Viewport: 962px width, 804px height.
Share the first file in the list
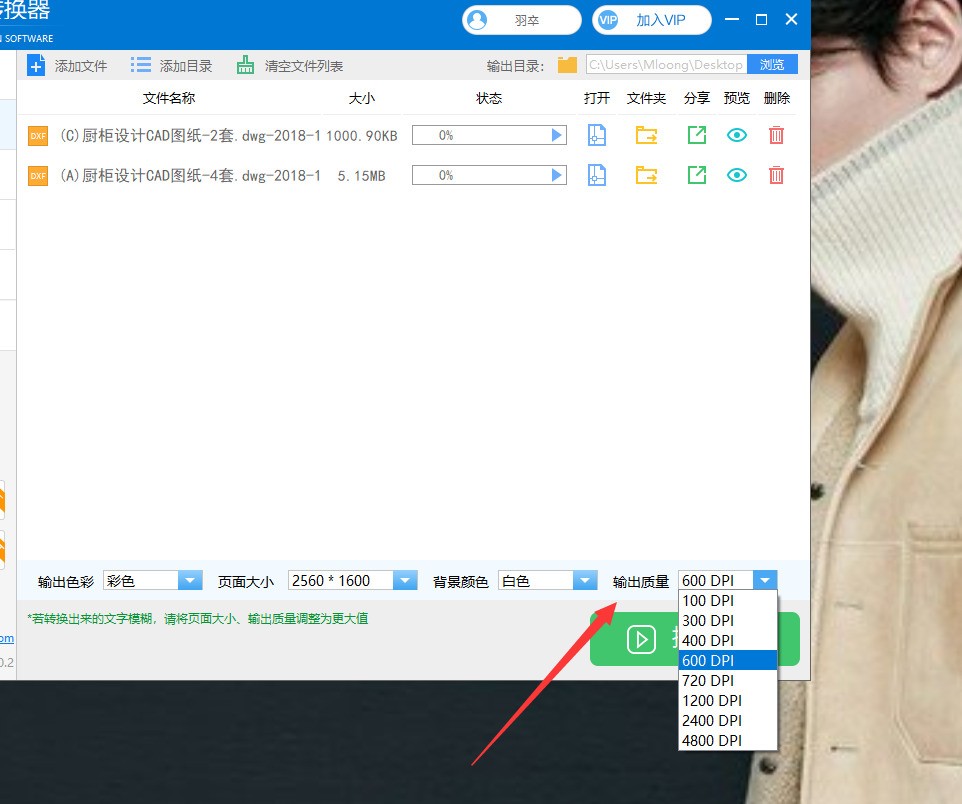(697, 135)
